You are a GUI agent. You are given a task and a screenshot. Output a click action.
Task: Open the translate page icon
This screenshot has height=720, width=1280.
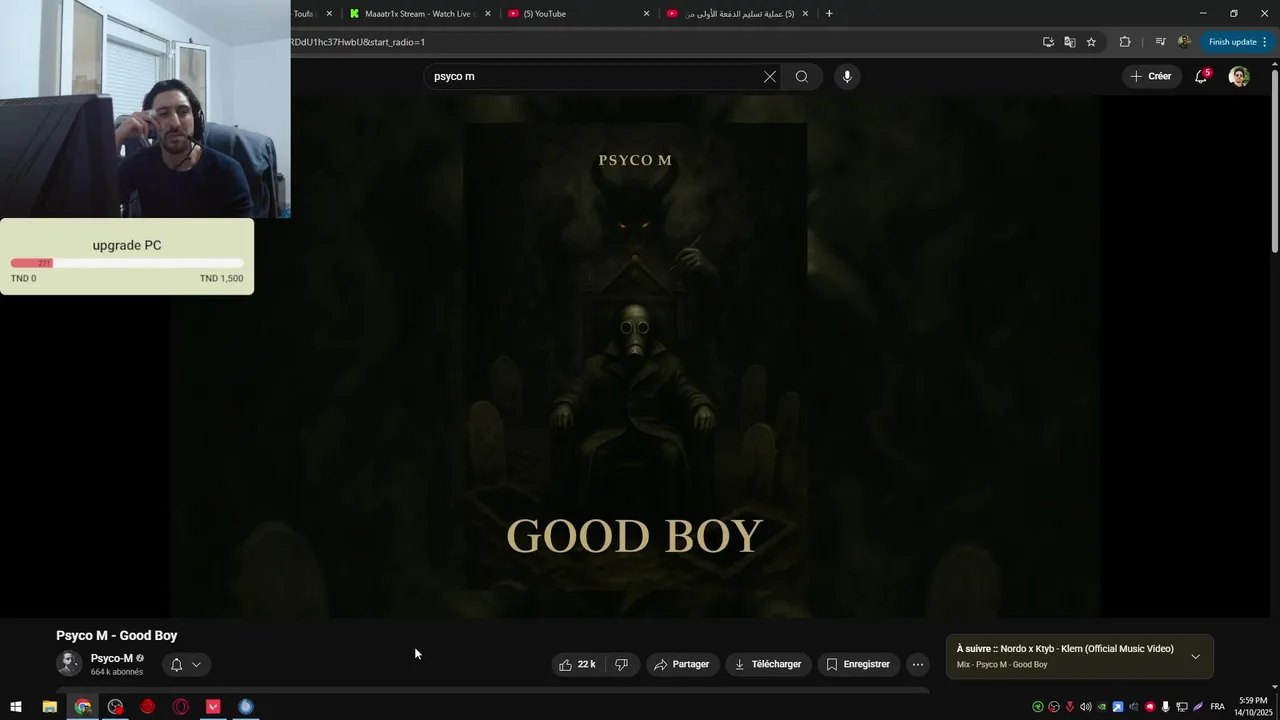pyautogui.click(x=1070, y=42)
